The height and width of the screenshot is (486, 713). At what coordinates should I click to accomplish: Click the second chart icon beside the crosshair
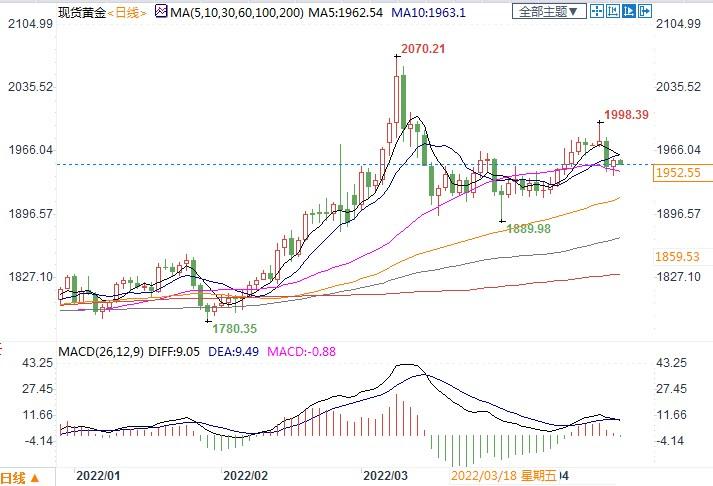pyautogui.click(x=613, y=12)
